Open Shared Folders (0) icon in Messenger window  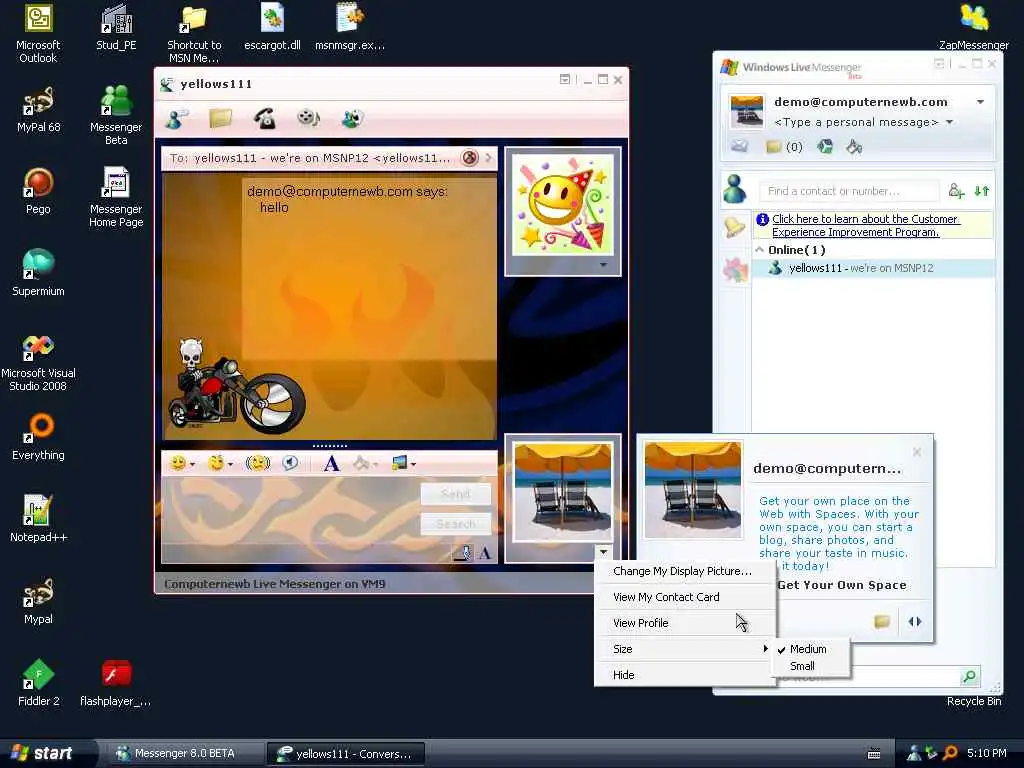(784, 146)
